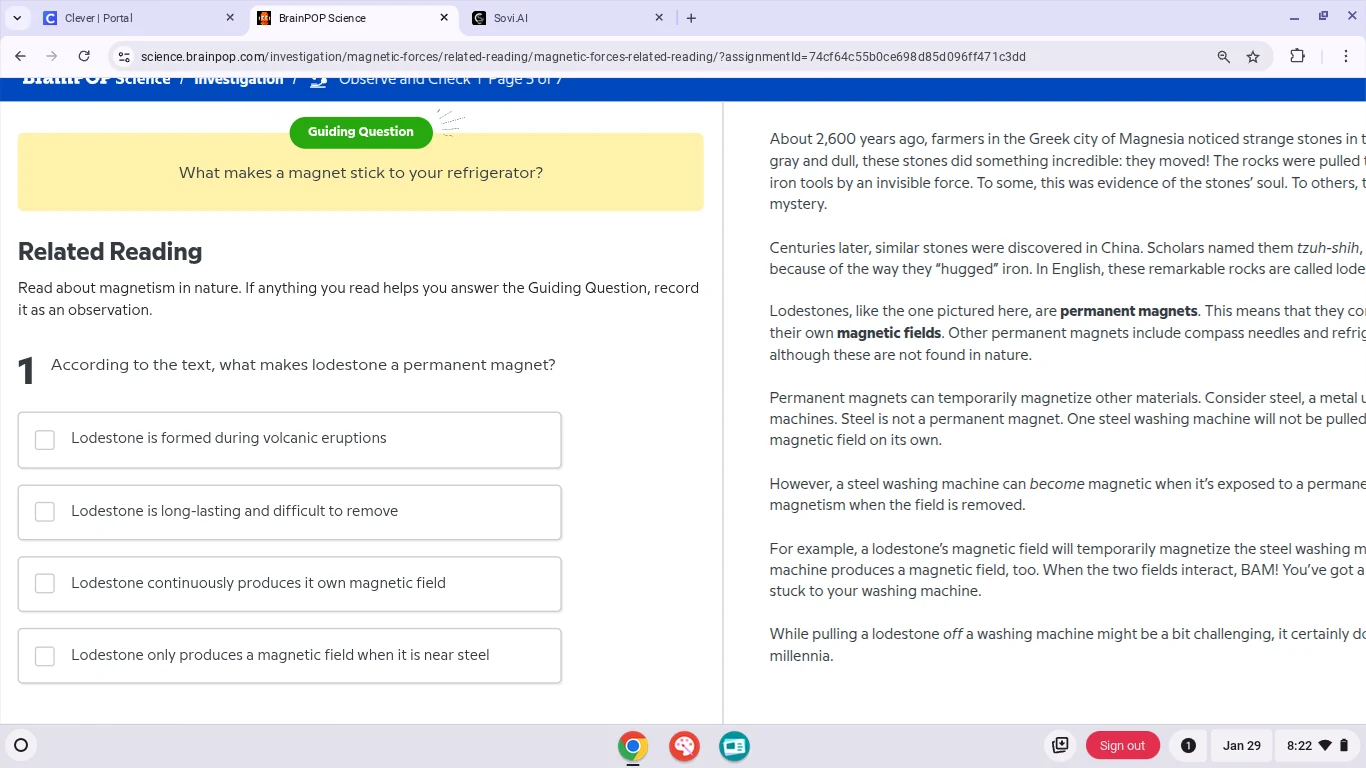Check "Lodestone continuously produces it own magnetic field"
The height and width of the screenshot is (768, 1366).
[x=45, y=584]
